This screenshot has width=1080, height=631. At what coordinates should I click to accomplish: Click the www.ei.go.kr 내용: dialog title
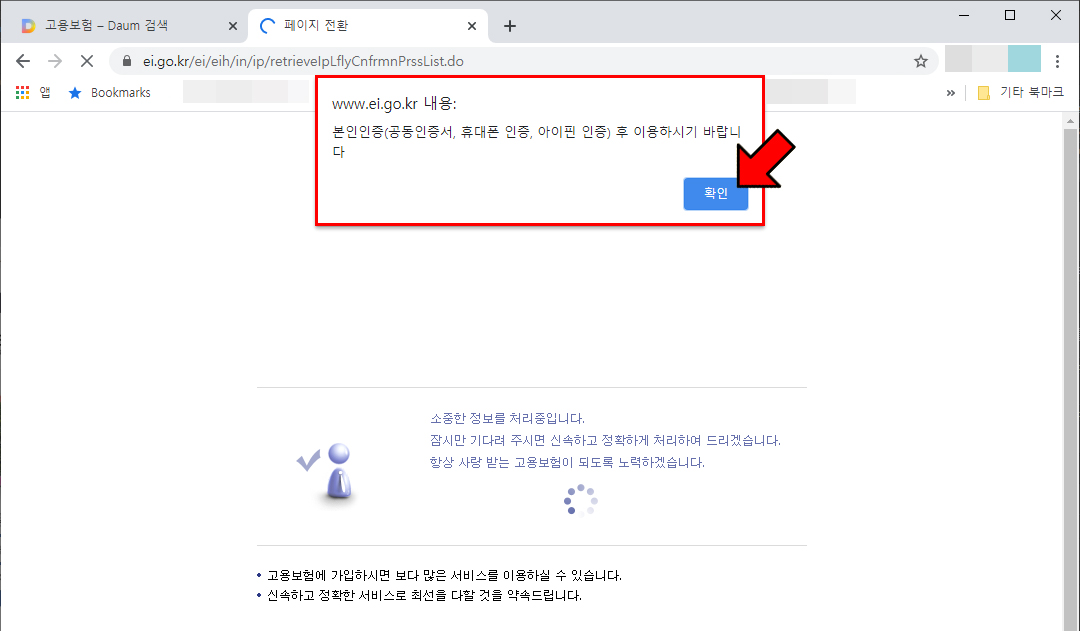(x=394, y=104)
